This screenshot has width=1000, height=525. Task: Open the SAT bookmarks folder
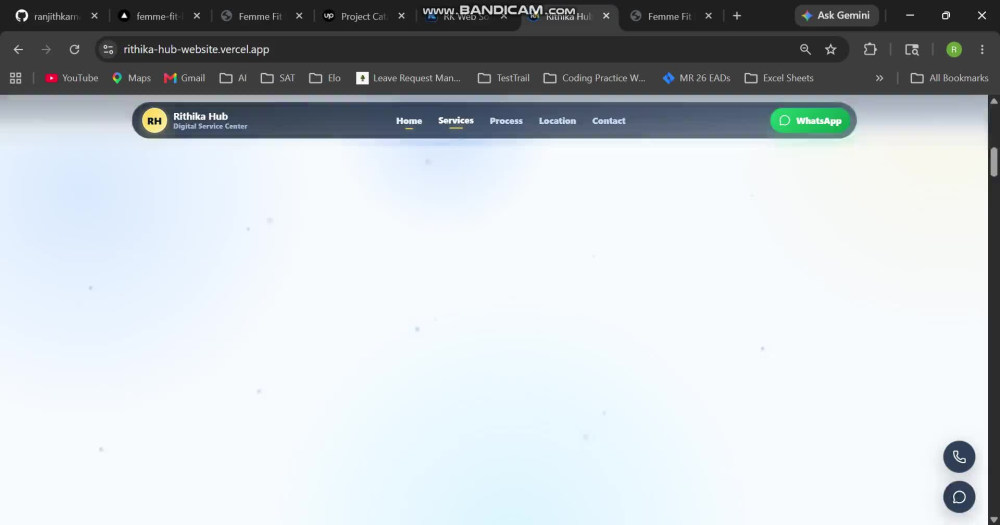(x=278, y=78)
